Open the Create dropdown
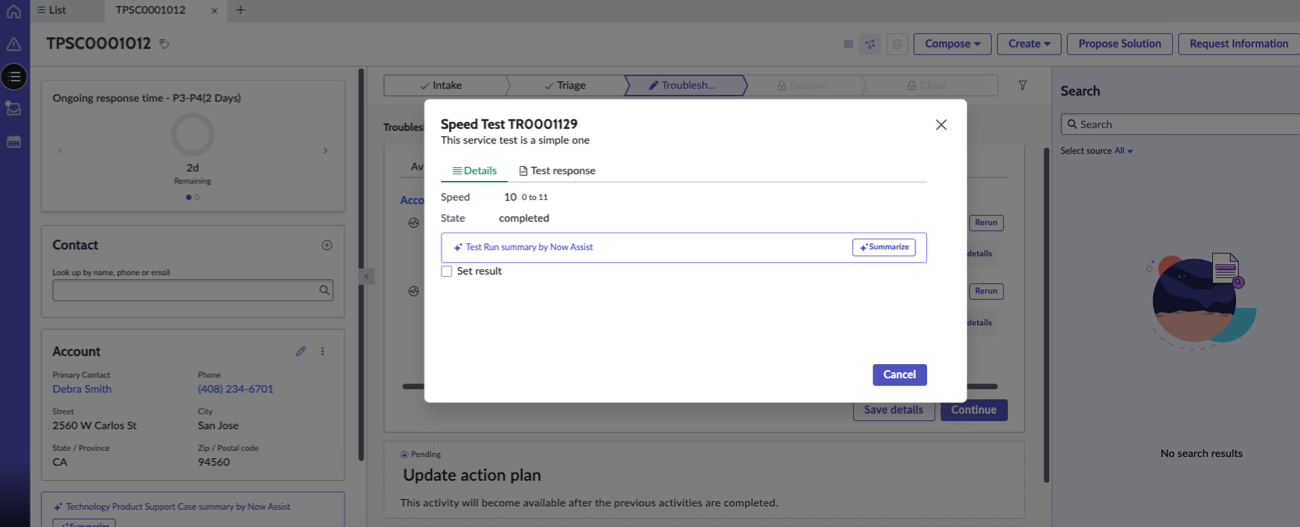 click(x=1029, y=44)
